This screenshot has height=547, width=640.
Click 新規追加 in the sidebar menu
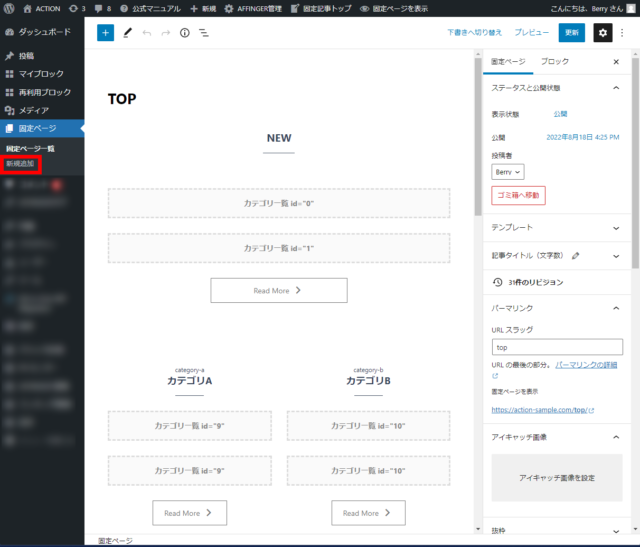(21, 163)
